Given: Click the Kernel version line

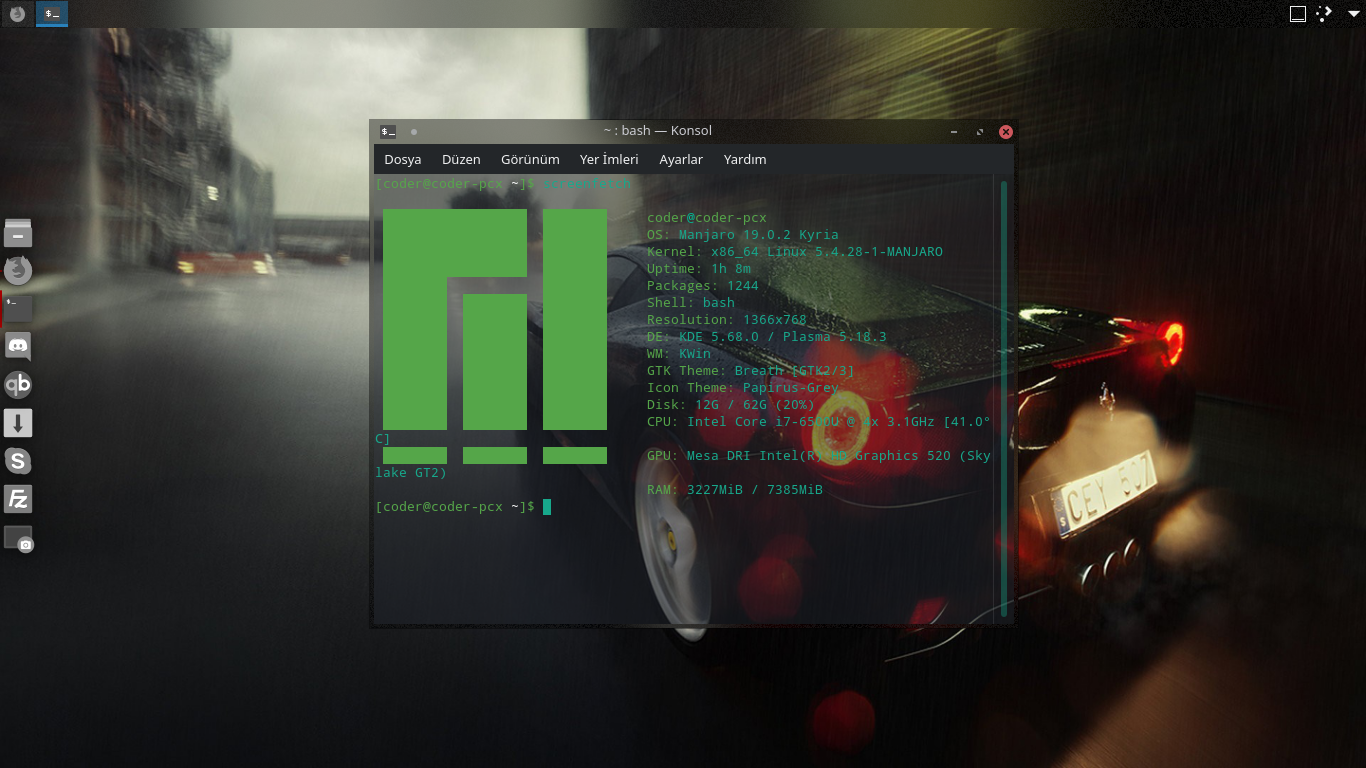Looking at the screenshot, I should 795,252.
